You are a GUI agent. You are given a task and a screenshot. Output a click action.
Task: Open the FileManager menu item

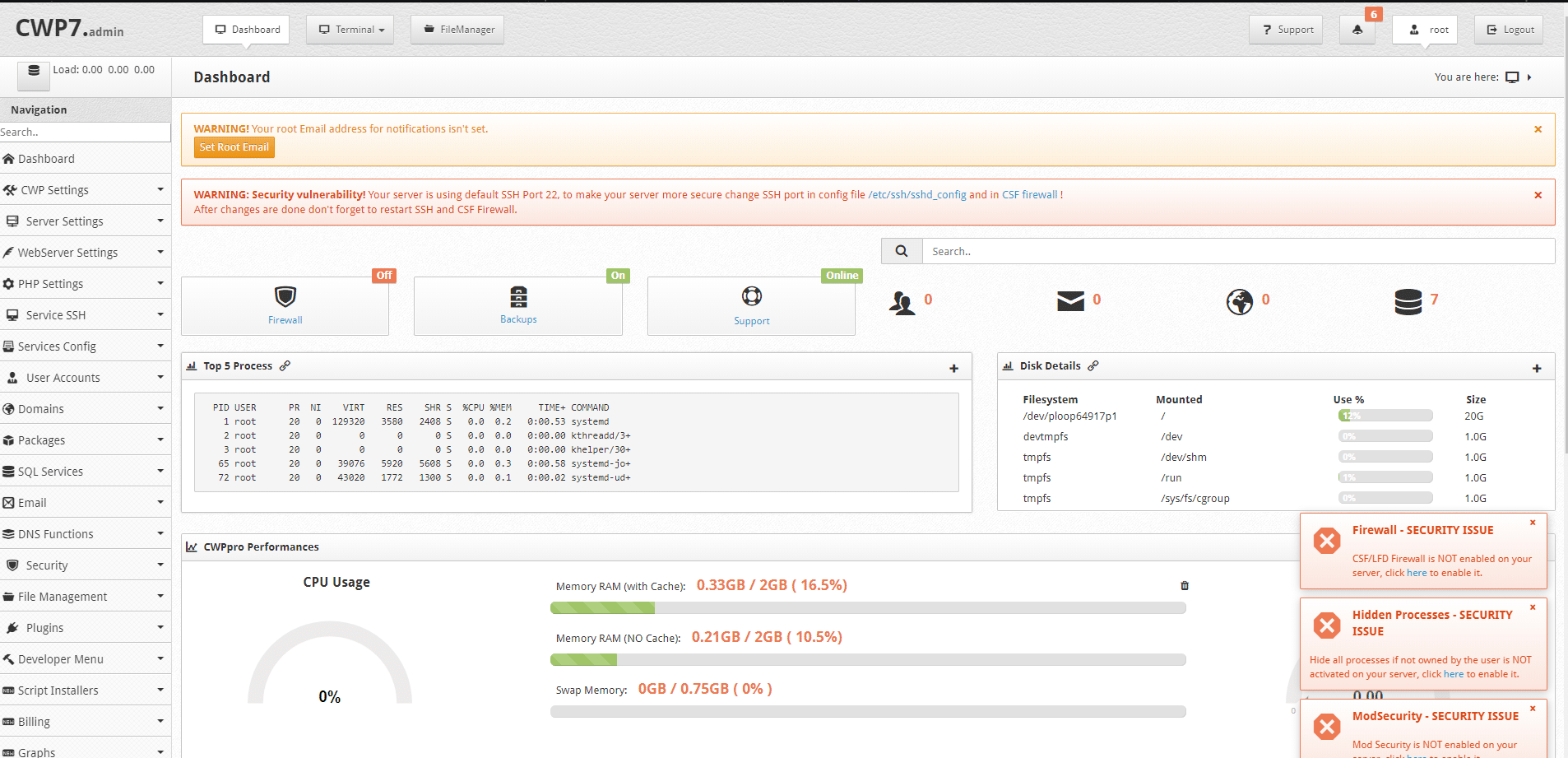457,30
